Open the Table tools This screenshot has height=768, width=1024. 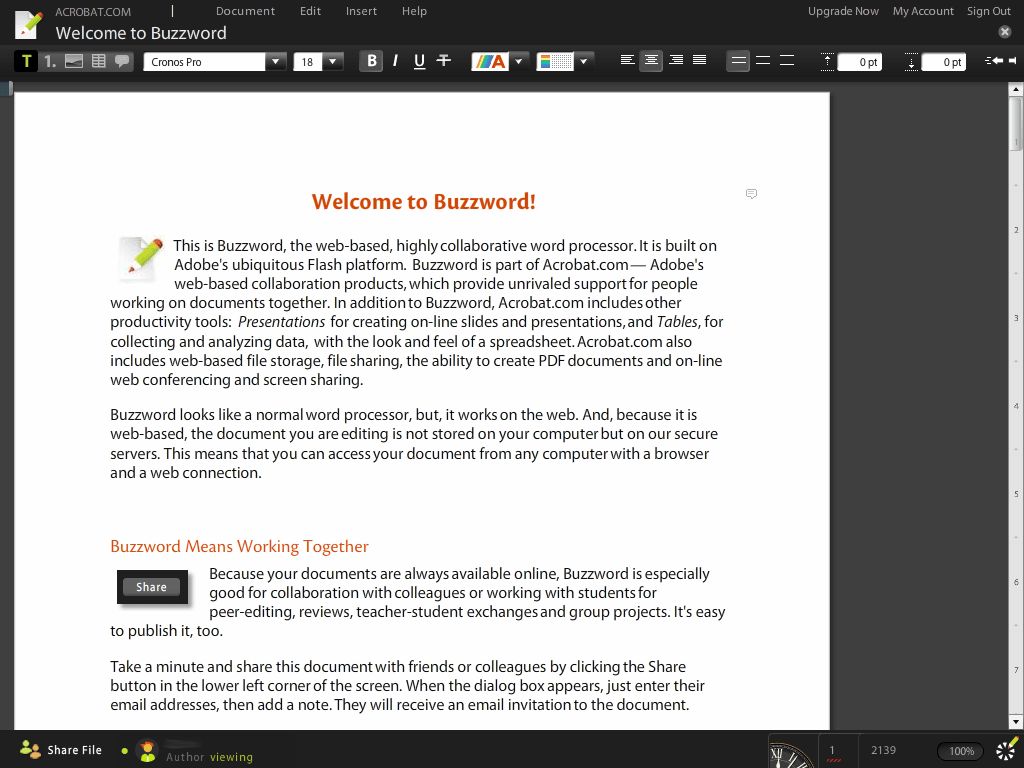(x=98, y=61)
